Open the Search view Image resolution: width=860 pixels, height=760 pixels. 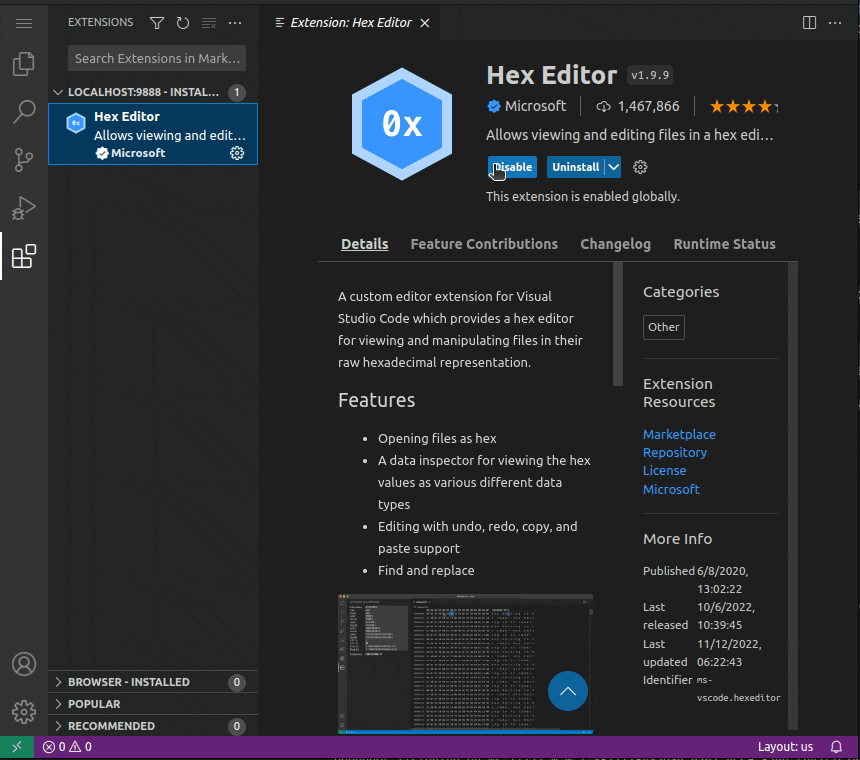coord(24,112)
